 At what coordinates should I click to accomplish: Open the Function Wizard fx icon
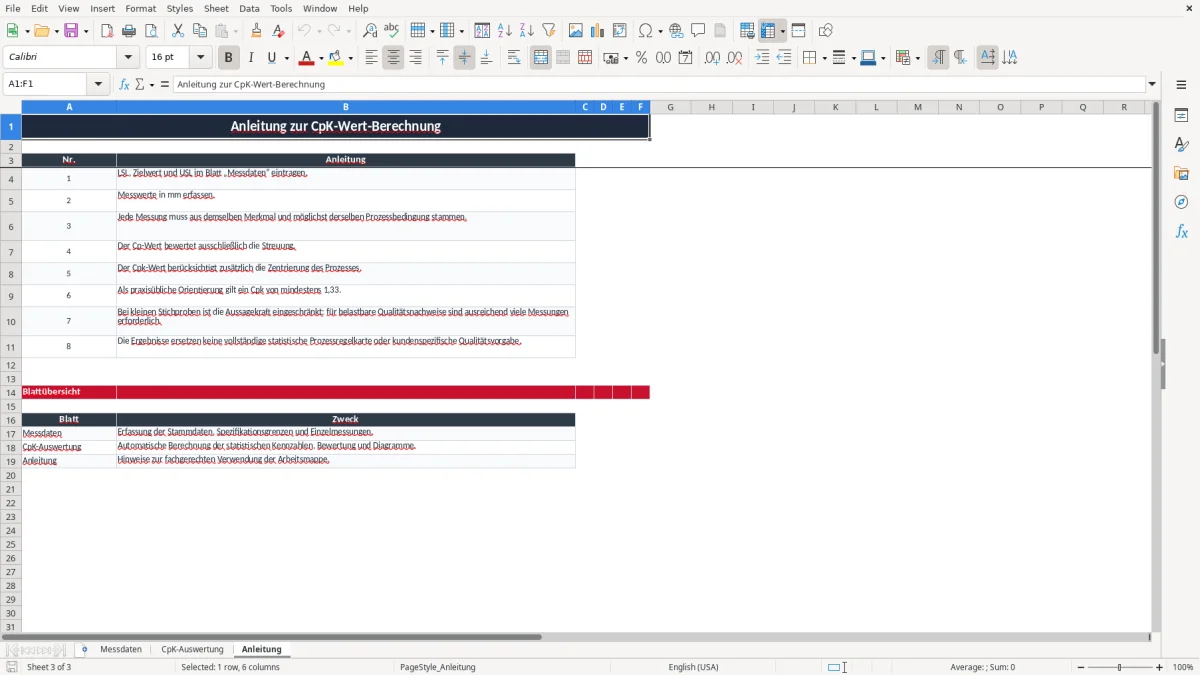point(124,84)
